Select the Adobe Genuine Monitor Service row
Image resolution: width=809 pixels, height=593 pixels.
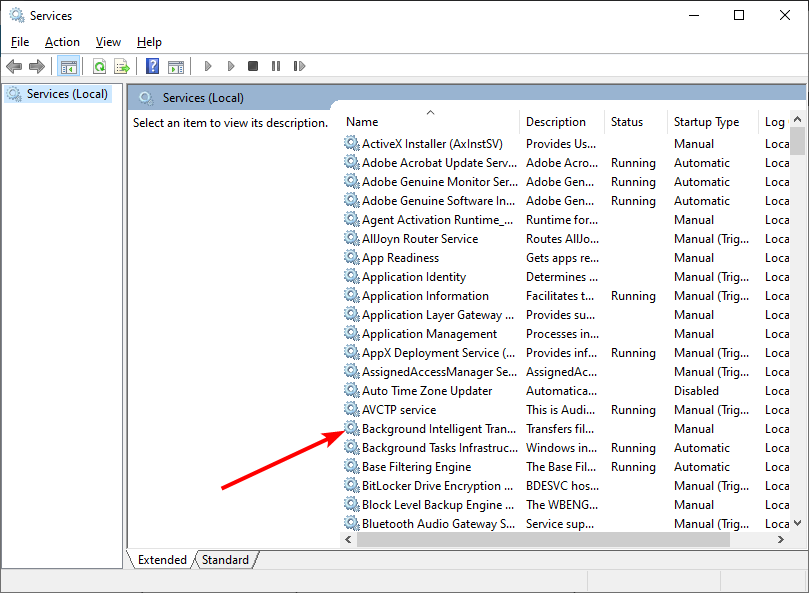565,182
